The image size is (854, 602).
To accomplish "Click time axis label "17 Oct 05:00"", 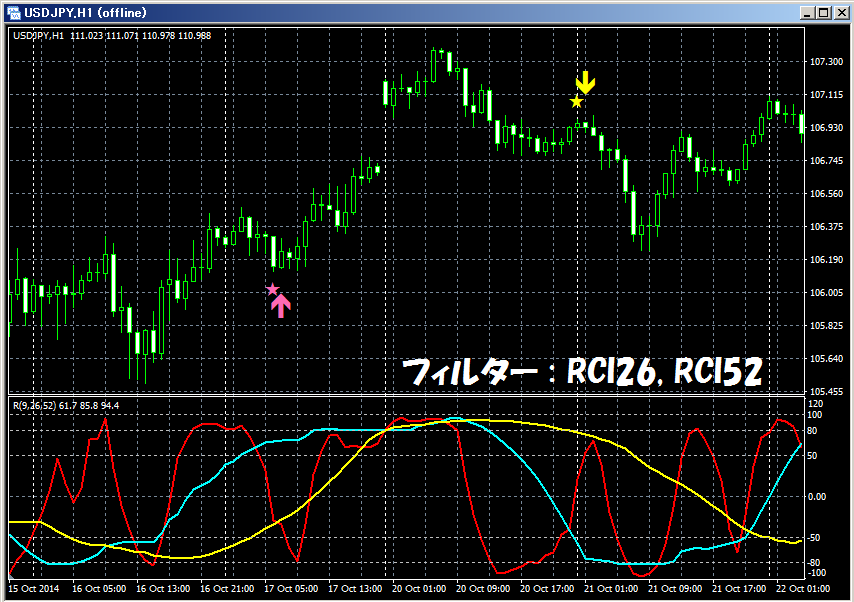I will (291, 589).
